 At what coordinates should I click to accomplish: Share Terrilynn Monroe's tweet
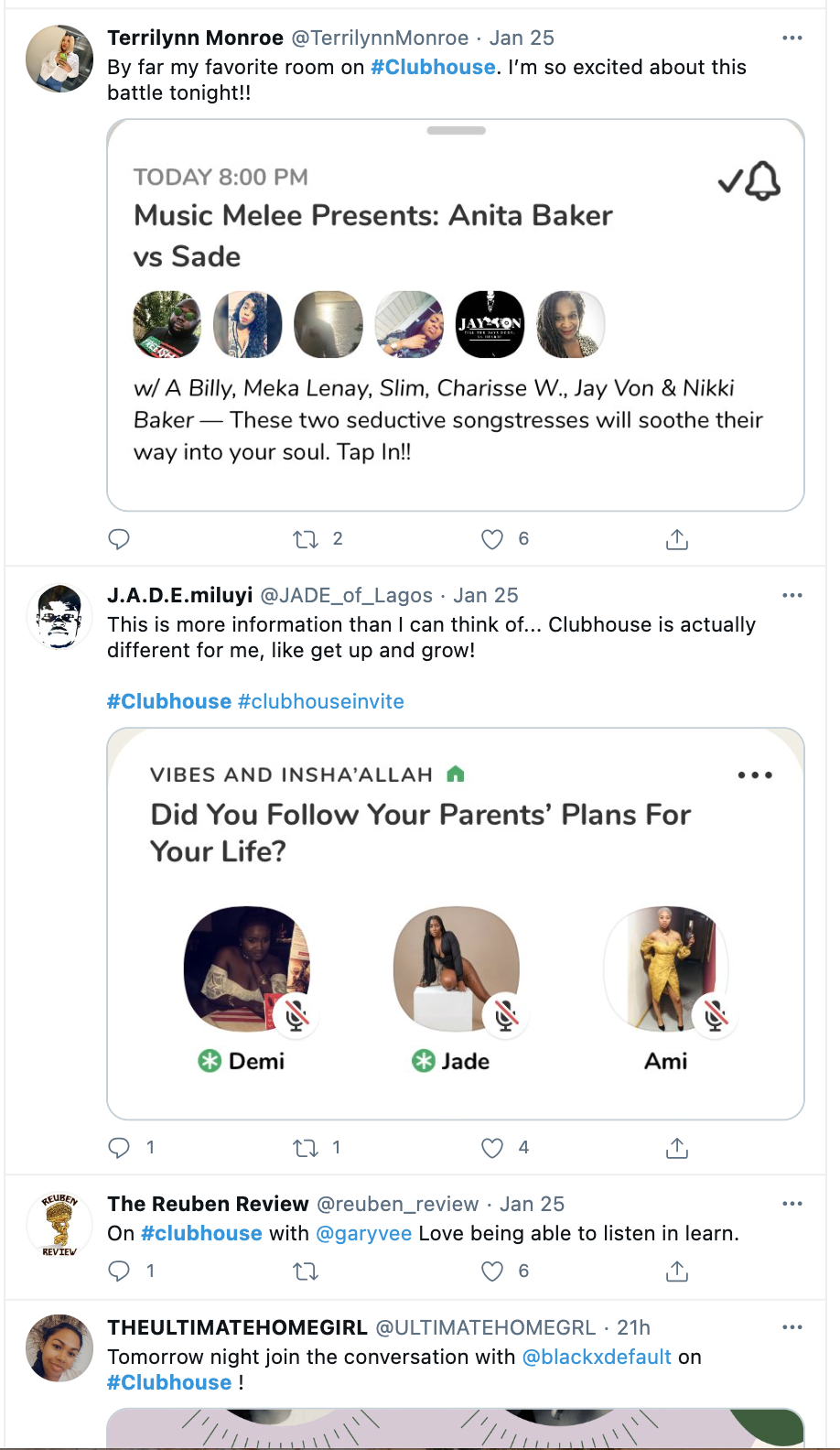point(677,539)
